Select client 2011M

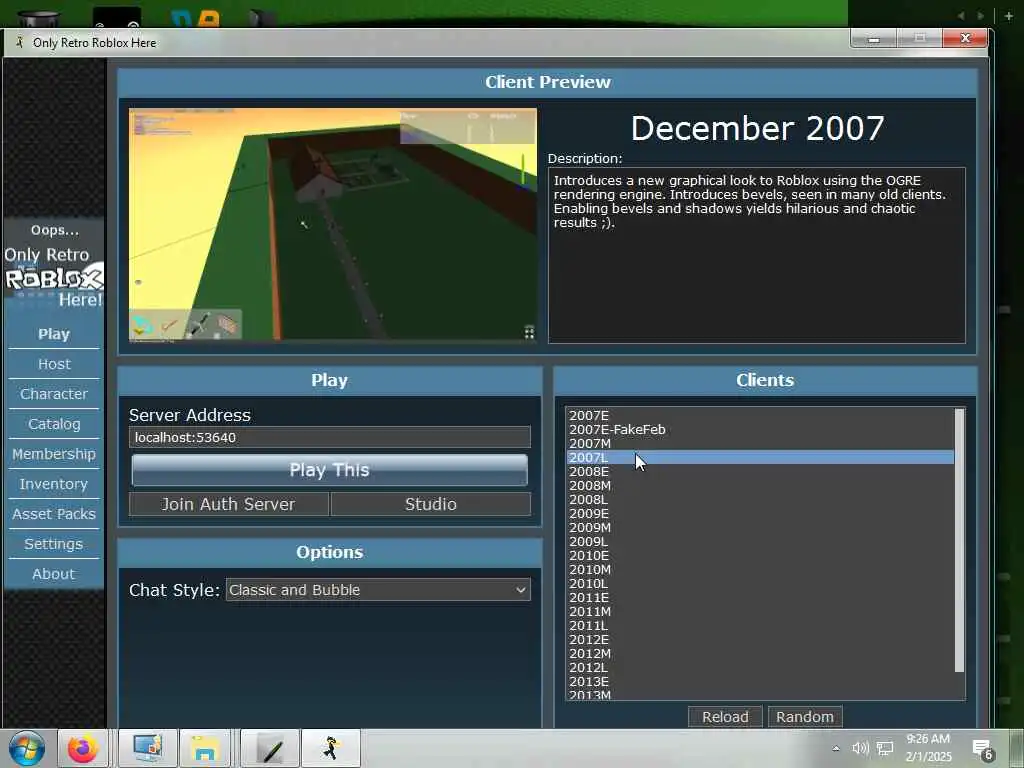(x=760, y=611)
